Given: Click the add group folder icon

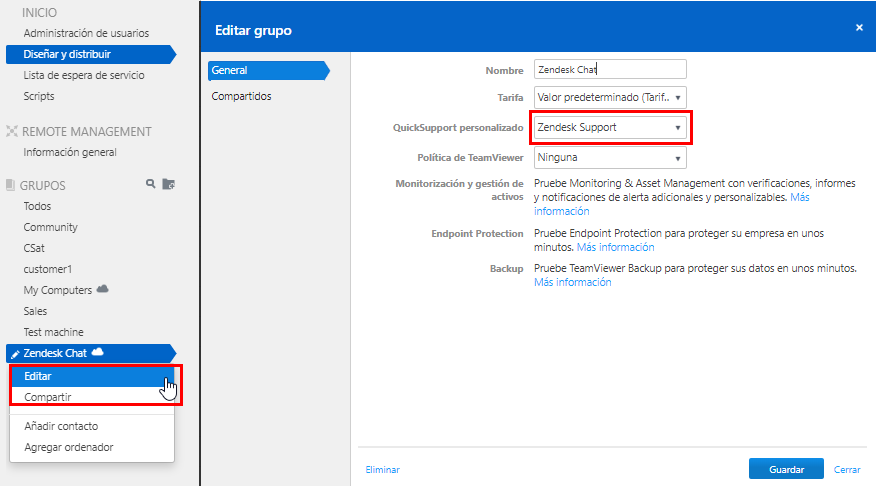Looking at the screenshot, I should tap(169, 184).
